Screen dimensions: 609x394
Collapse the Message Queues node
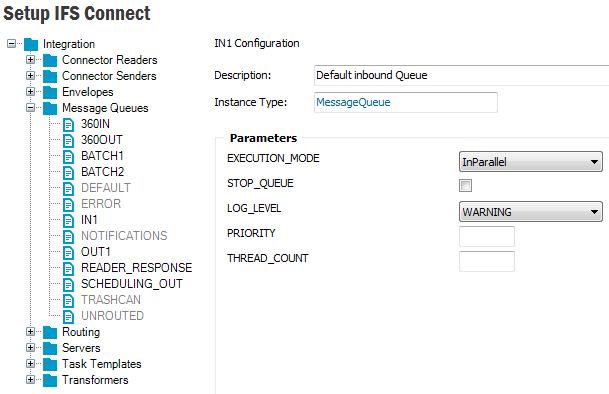coord(30,108)
